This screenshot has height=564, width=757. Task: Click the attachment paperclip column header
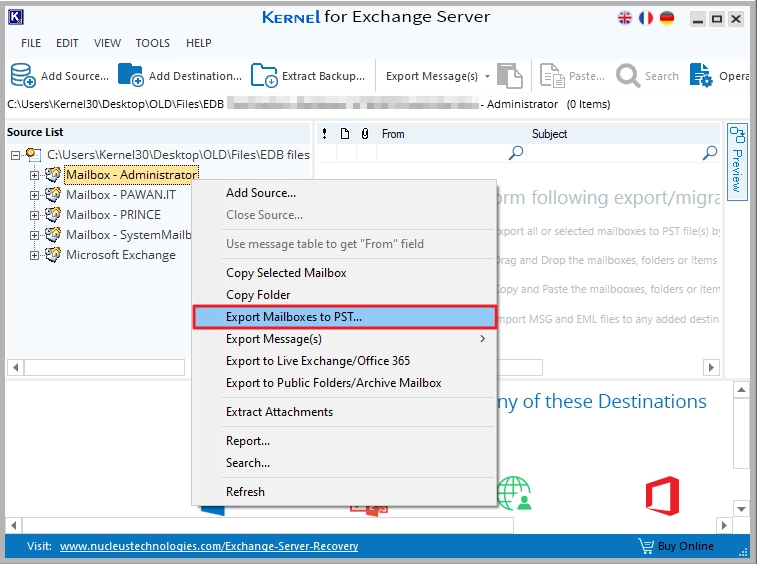pyautogui.click(x=365, y=134)
